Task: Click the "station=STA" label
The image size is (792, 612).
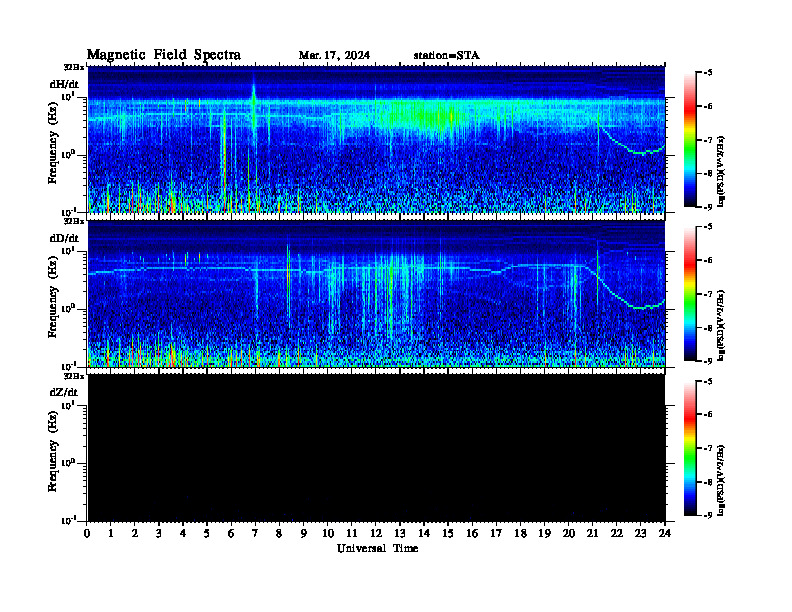Action: coord(446,56)
